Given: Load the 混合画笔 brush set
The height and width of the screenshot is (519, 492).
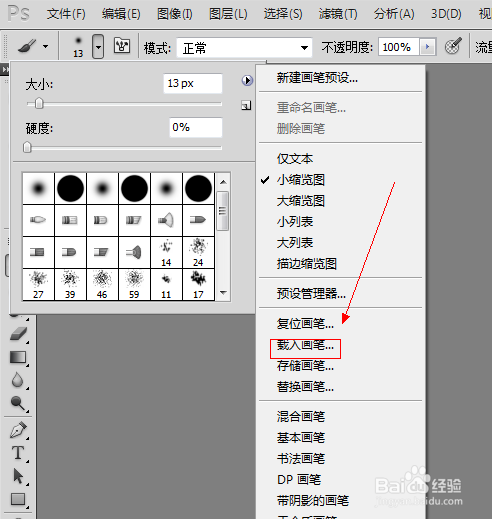Looking at the screenshot, I should [x=301, y=416].
